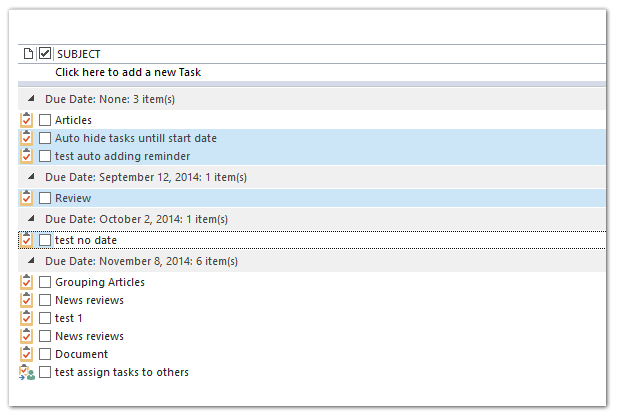Collapse the November 8, 2014 group
Image resolution: width=617 pixels, height=419 pixels.
(31, 261)
